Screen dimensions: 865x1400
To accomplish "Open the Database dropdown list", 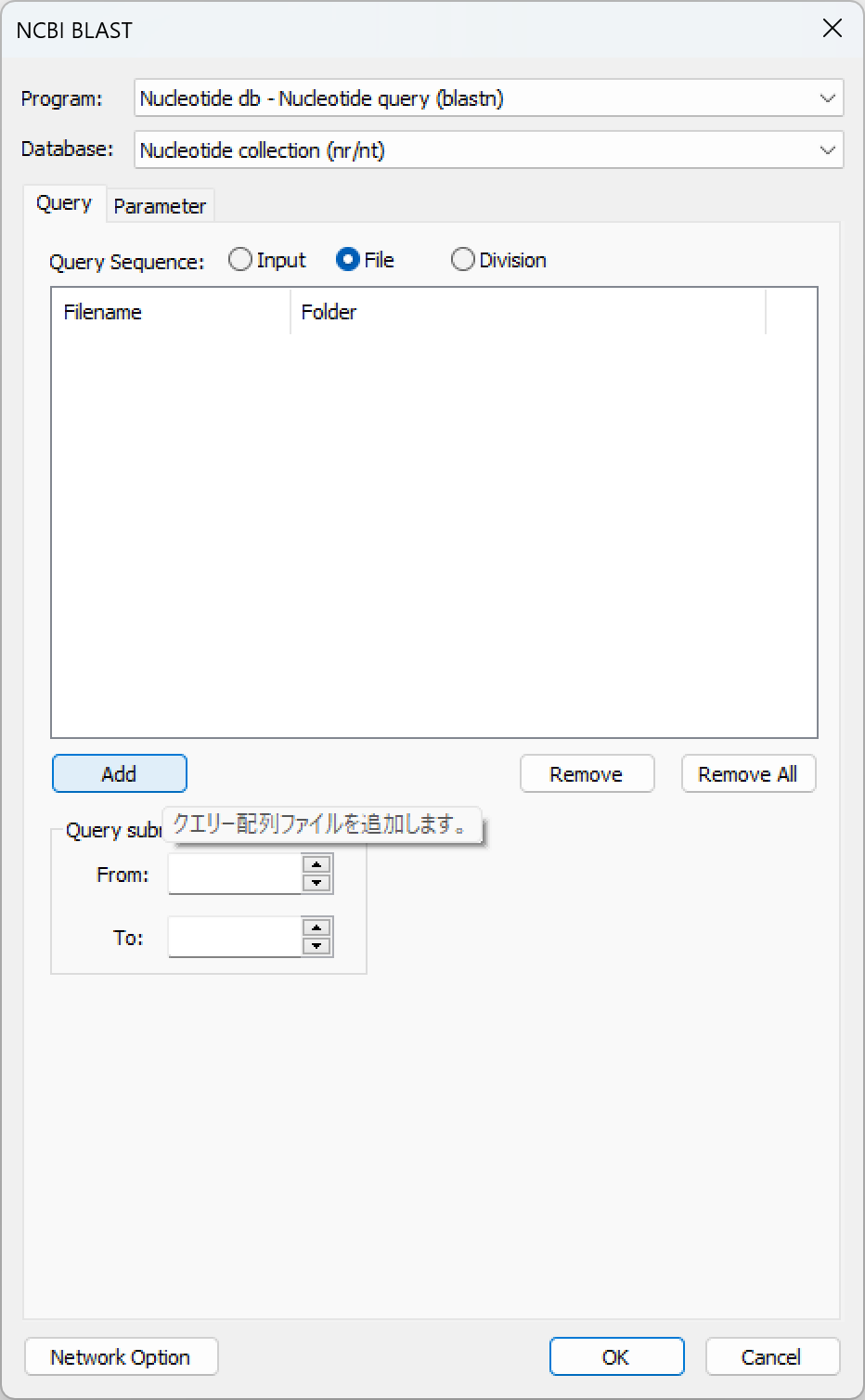I will click(x=488, y=150).
